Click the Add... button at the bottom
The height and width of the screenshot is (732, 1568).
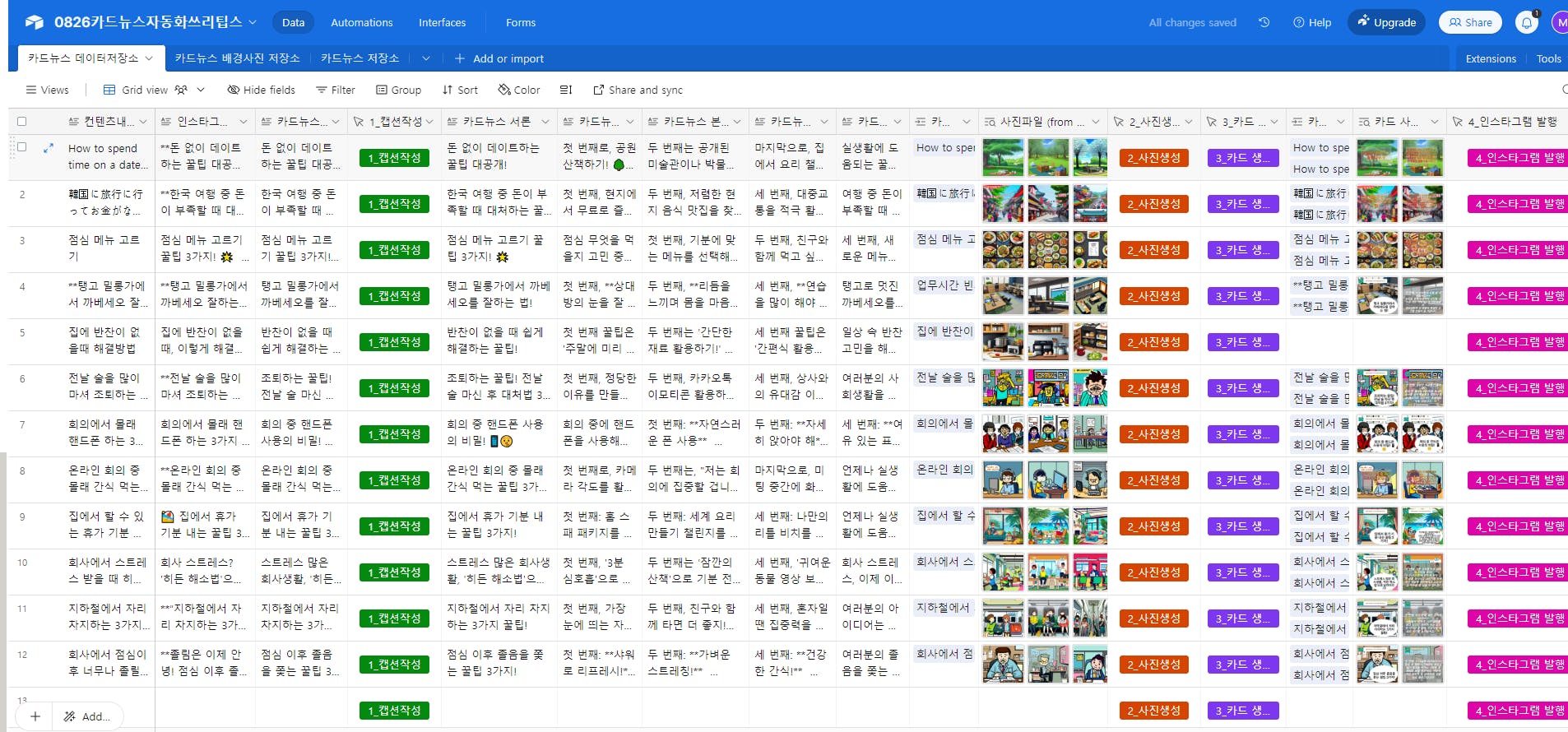[x=87, y=716]
